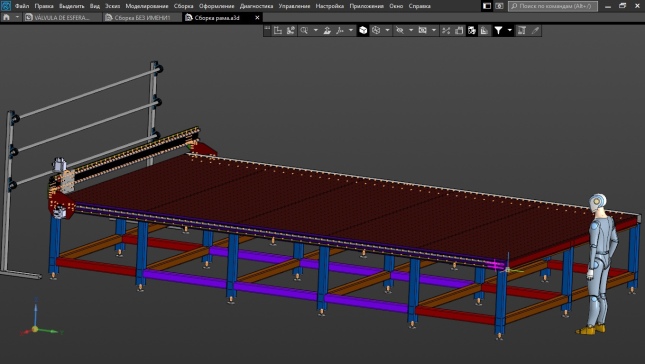
Task: Toggle the highlighted icon left of the layers icon
Action: (472, 30)
